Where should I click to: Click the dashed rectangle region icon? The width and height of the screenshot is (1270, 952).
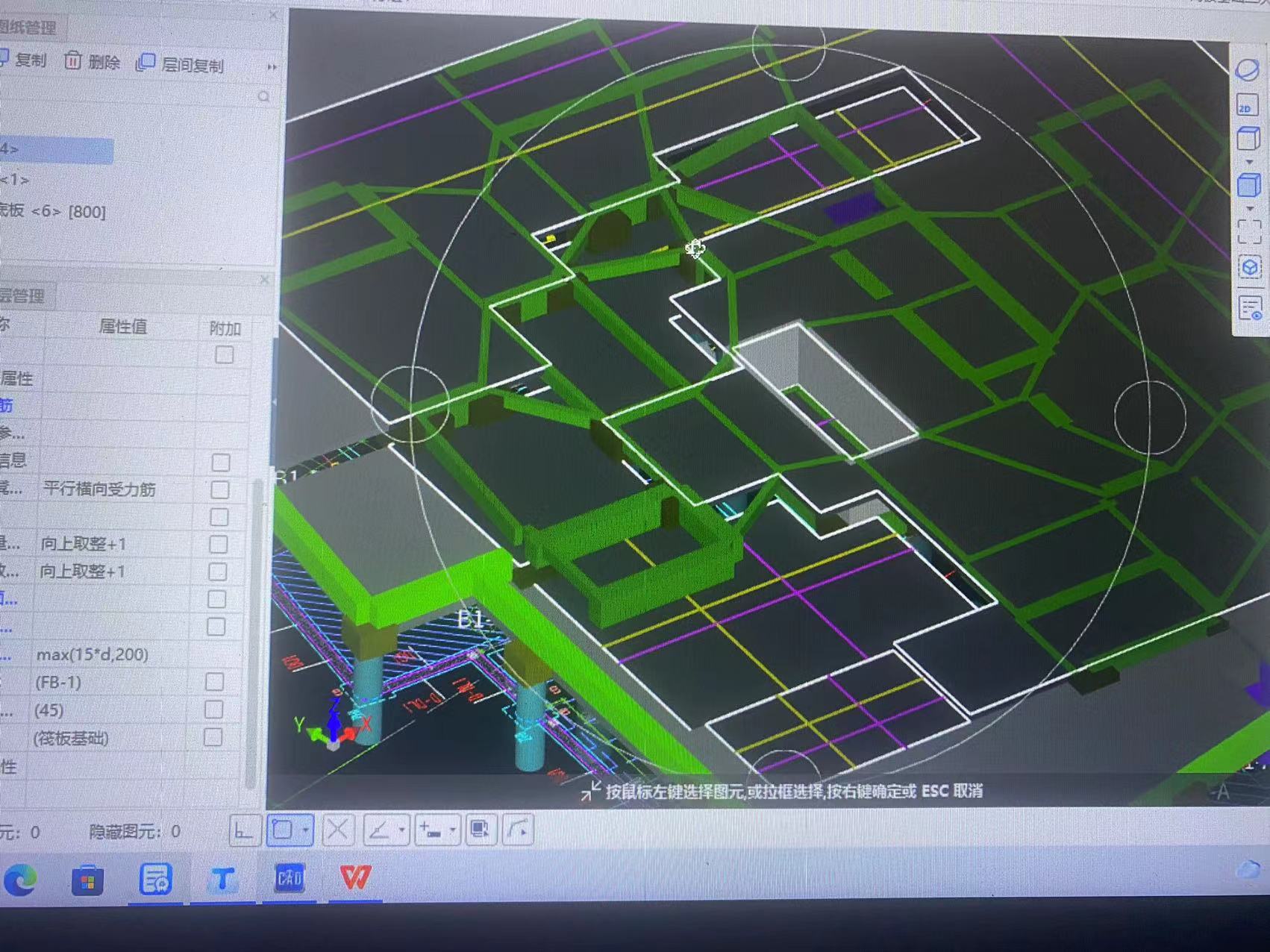(1250, 231)
